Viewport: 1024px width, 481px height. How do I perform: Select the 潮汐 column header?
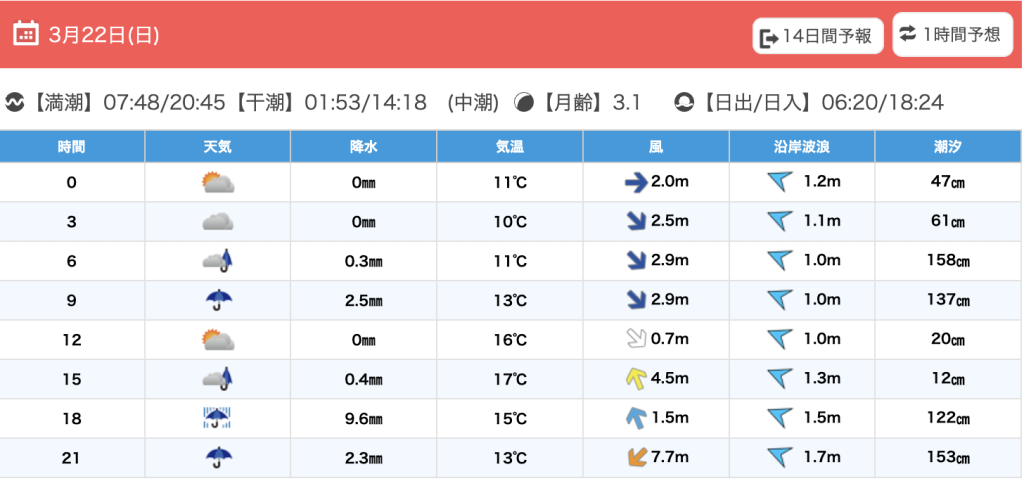(948, 146)
